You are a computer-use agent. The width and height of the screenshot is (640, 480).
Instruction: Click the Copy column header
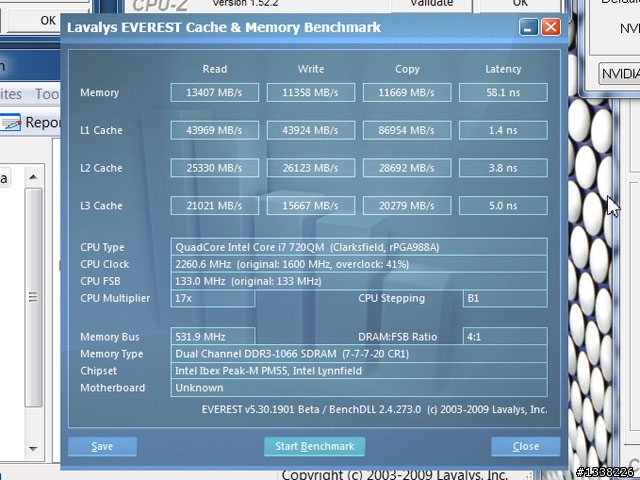[x=407, y=69]
